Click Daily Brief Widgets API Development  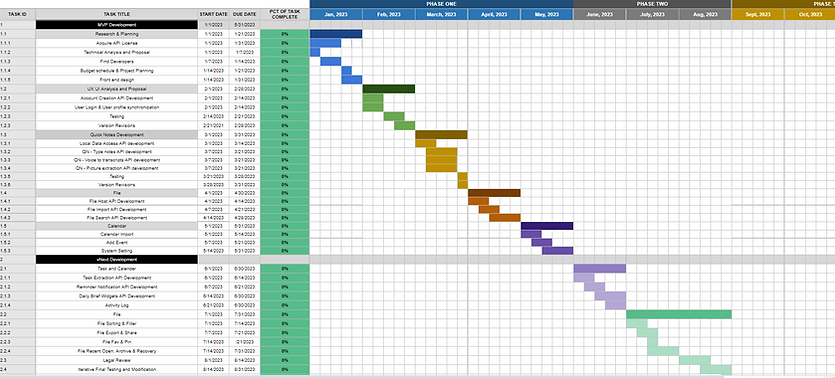coord(117,295)
